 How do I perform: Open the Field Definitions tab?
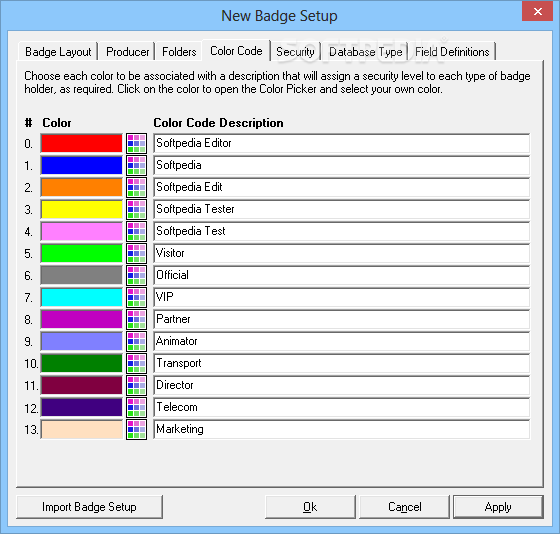[452, 52]
